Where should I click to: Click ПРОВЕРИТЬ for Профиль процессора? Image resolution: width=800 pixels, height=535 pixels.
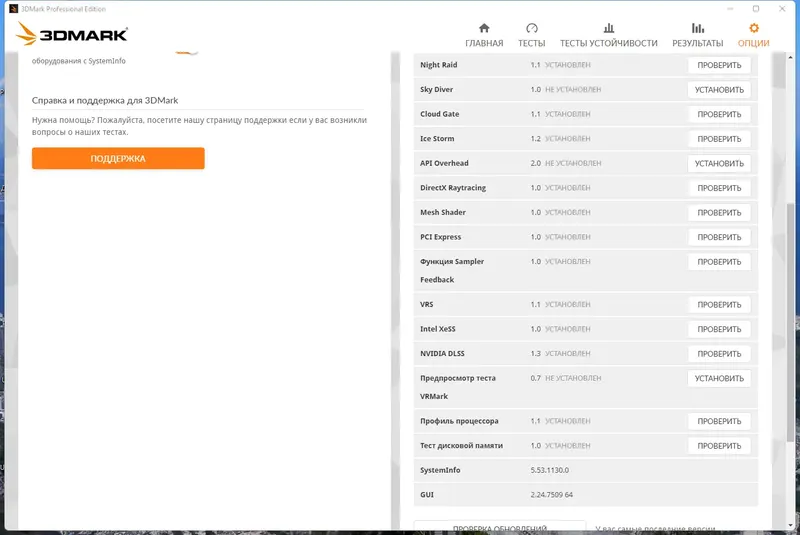719,421
